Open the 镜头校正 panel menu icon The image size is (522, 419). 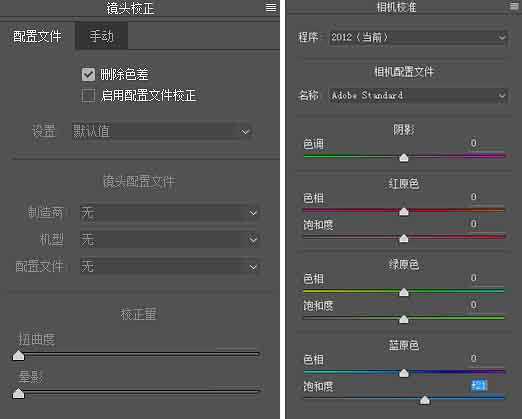pyautogui.click(x=271, y=7)
